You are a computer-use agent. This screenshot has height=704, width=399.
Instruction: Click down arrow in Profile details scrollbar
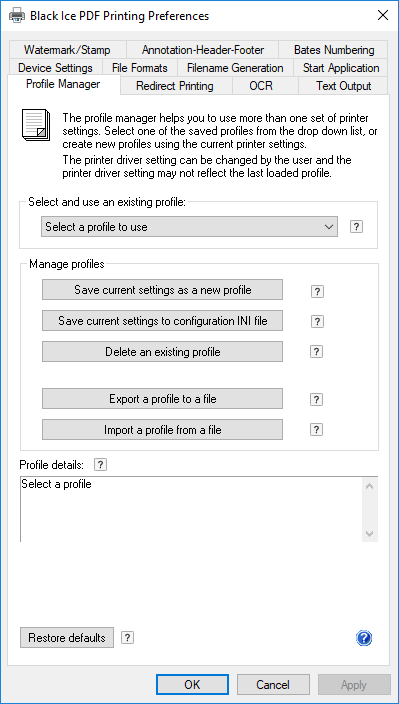point(369,534)
